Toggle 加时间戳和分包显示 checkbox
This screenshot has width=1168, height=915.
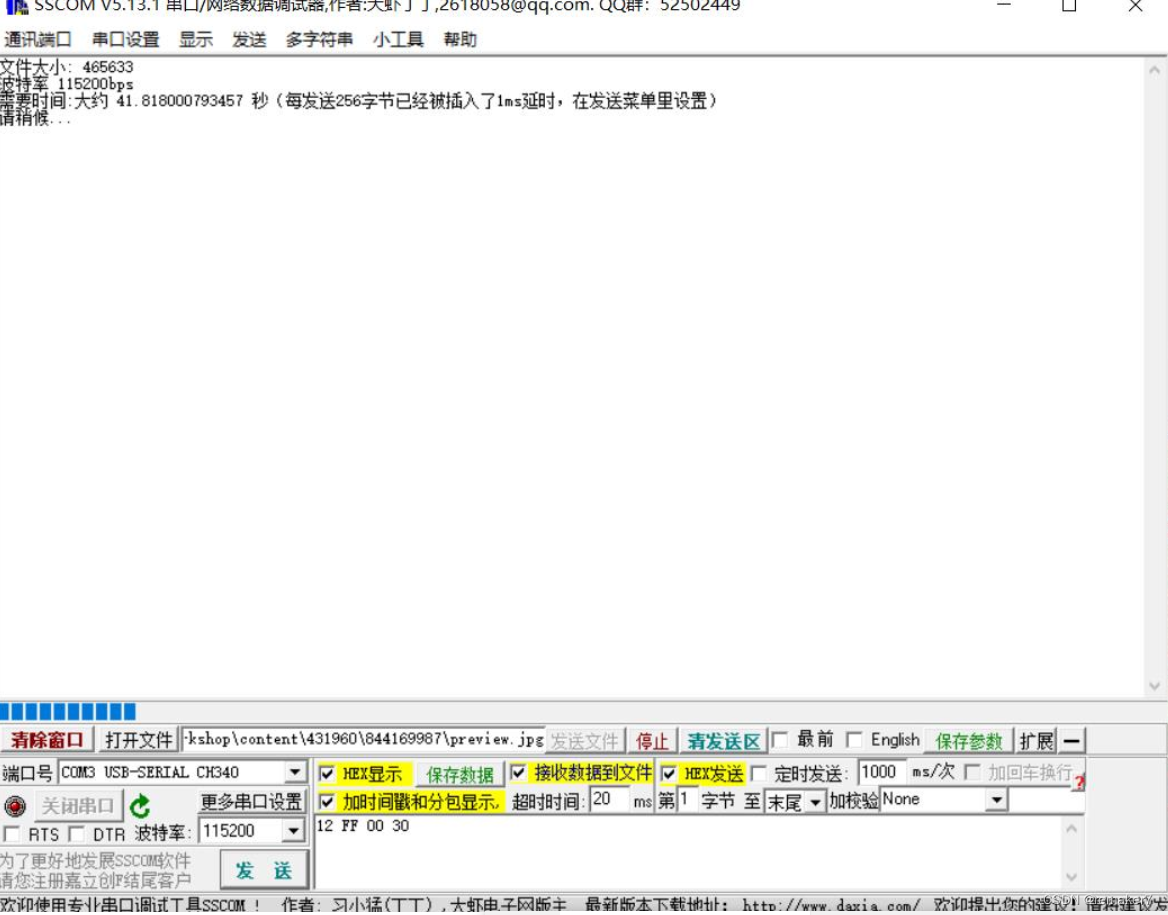pyautogui.click(x=326, y=802)
